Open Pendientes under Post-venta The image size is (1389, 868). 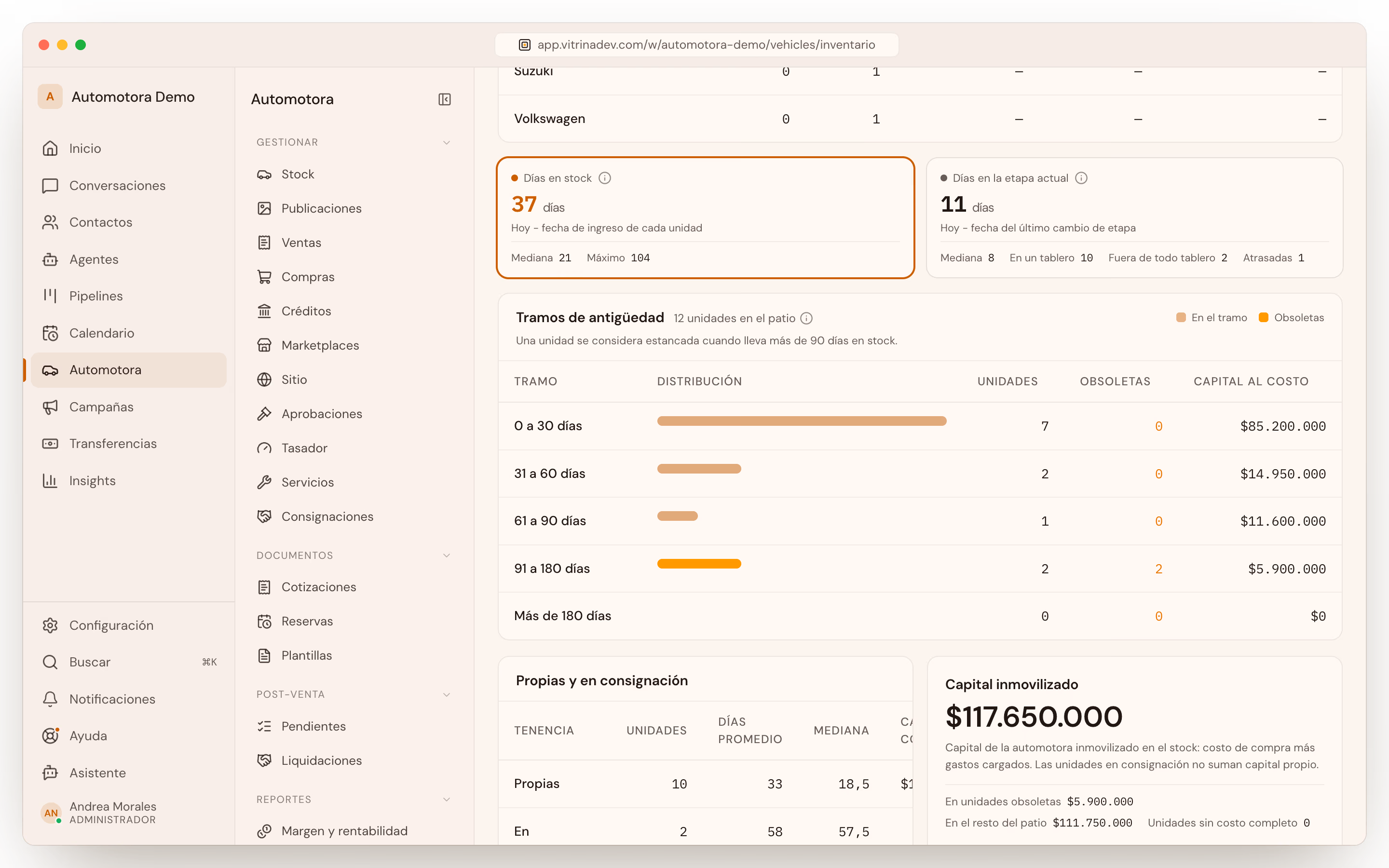pos(354,726)
